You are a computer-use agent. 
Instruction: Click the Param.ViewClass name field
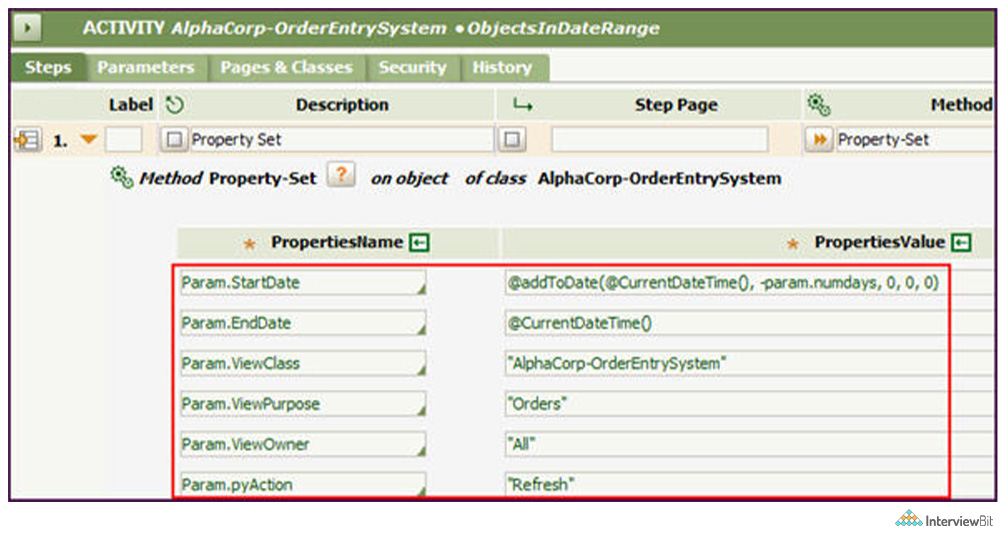(x=303, y=364)
